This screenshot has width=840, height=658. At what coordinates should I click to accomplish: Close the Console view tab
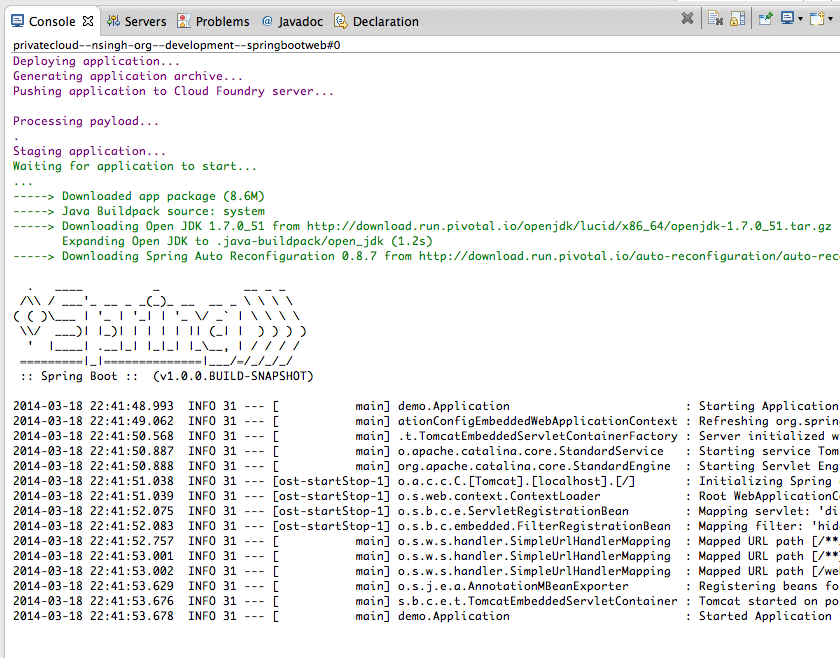coord(88,21)
